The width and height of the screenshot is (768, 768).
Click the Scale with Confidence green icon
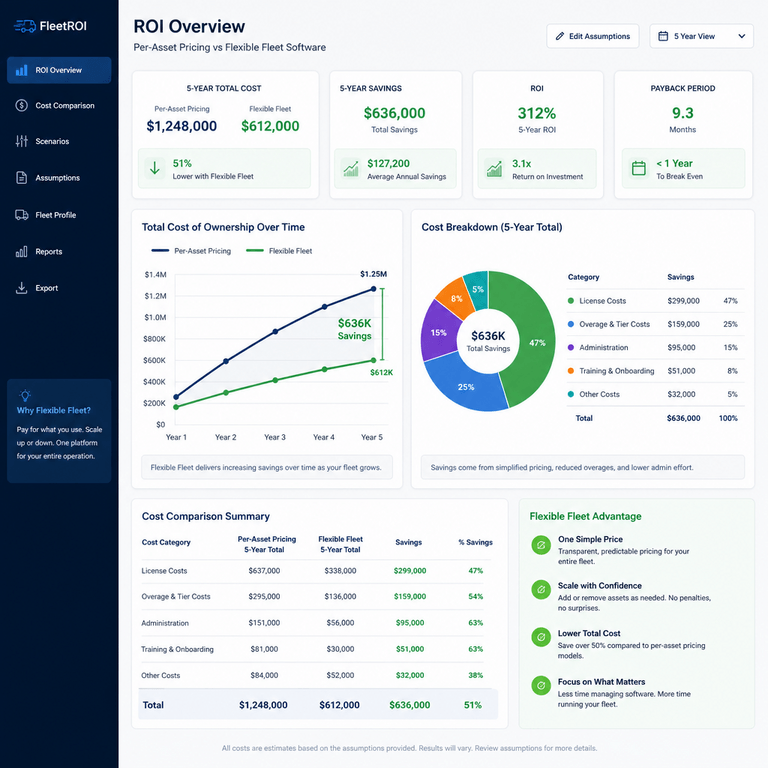click(541, 590)
